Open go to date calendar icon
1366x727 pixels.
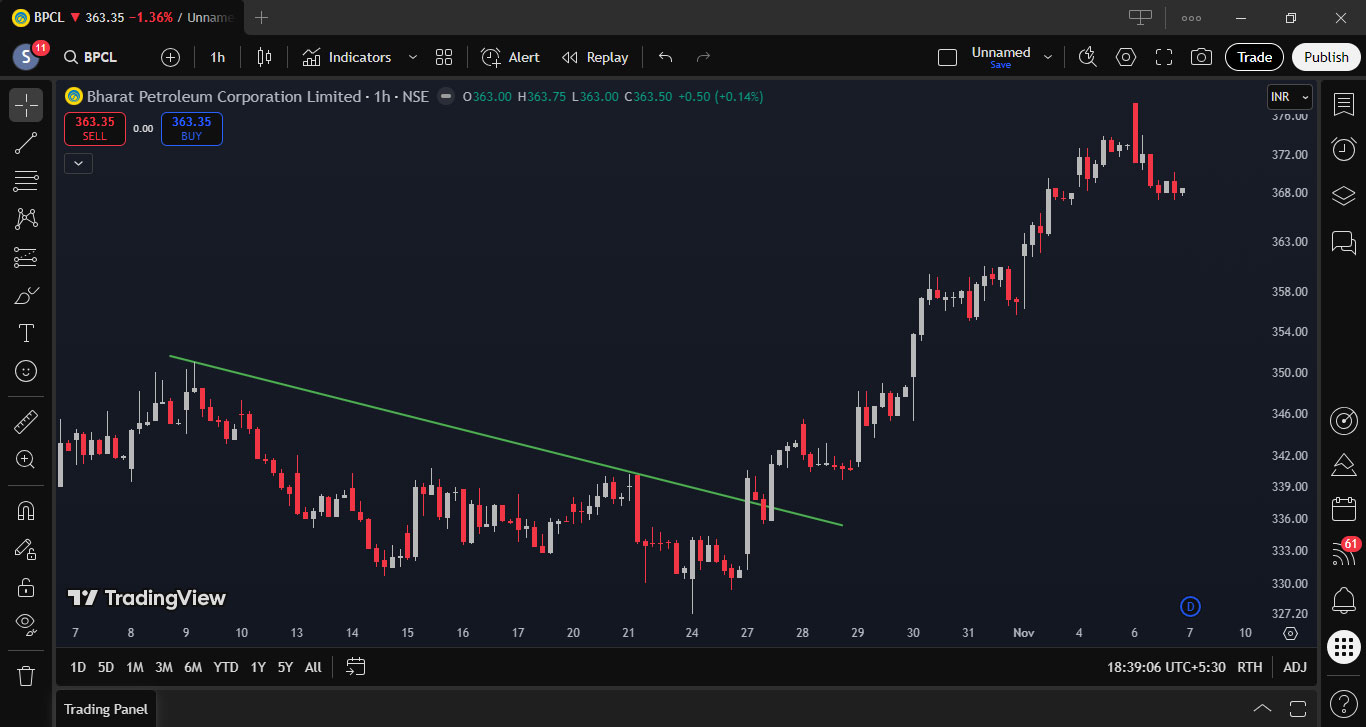356,667
